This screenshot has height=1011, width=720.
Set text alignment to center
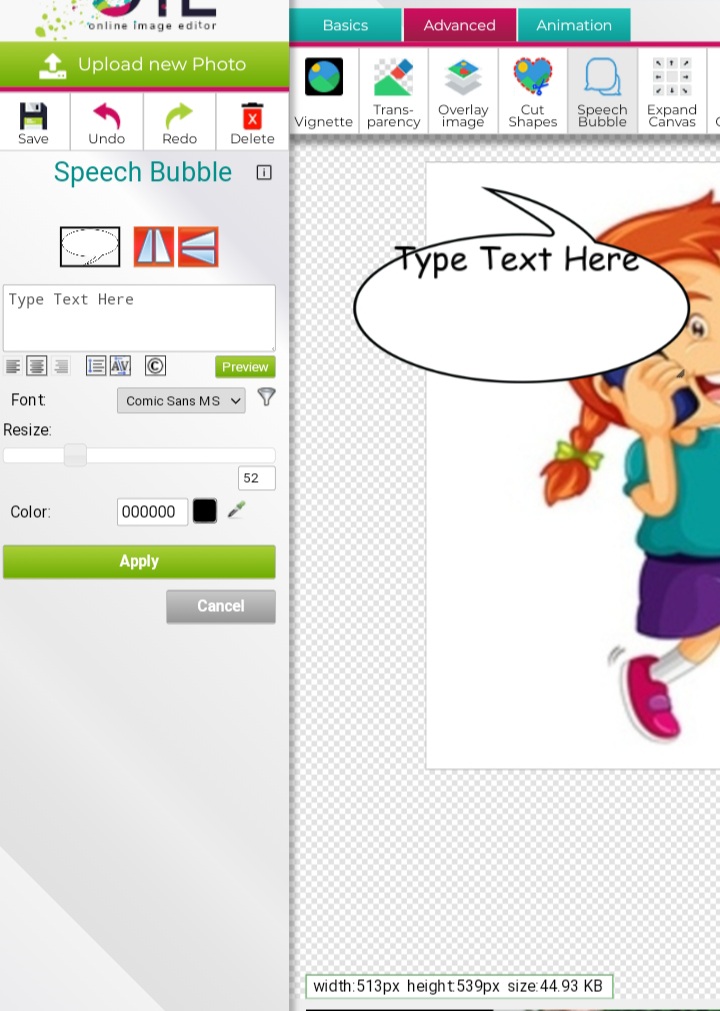(37, 366)
